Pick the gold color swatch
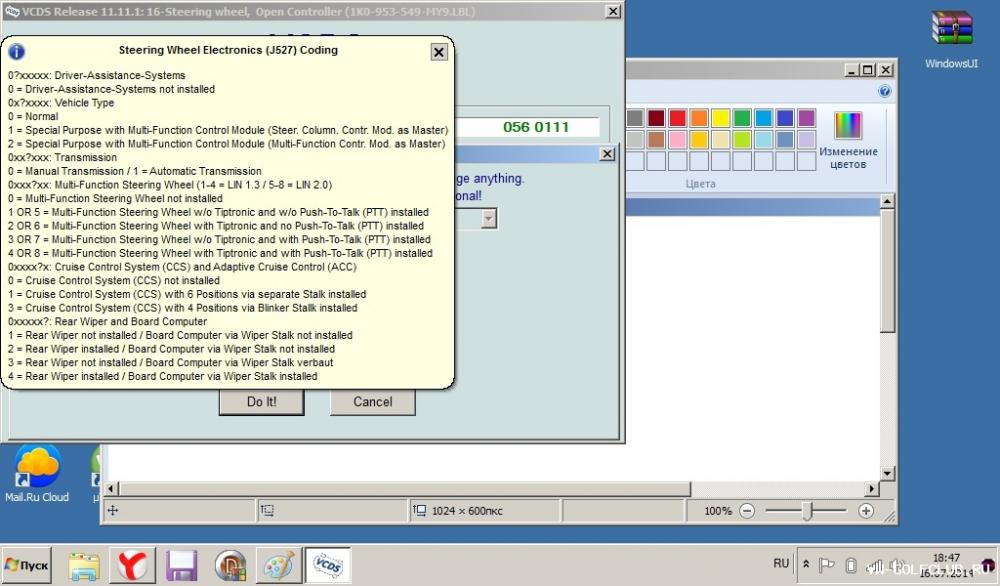Screen dimensions: 1000x586 coord(699,139)
